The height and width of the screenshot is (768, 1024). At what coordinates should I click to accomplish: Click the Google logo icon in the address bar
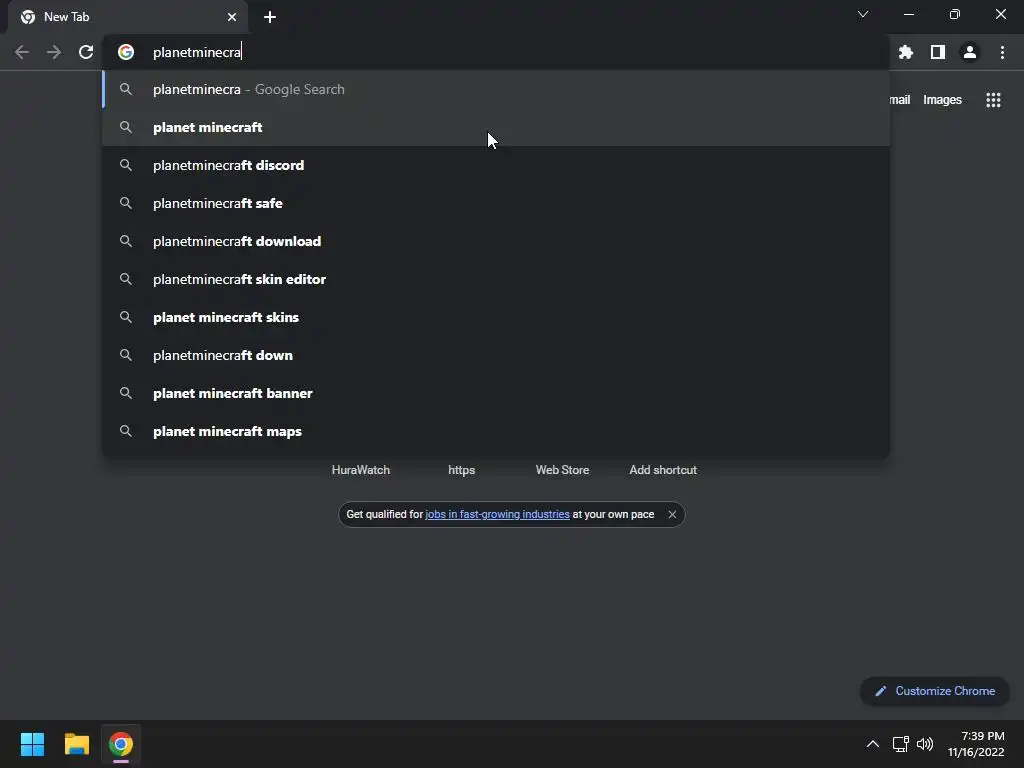[x=126, y=52]
